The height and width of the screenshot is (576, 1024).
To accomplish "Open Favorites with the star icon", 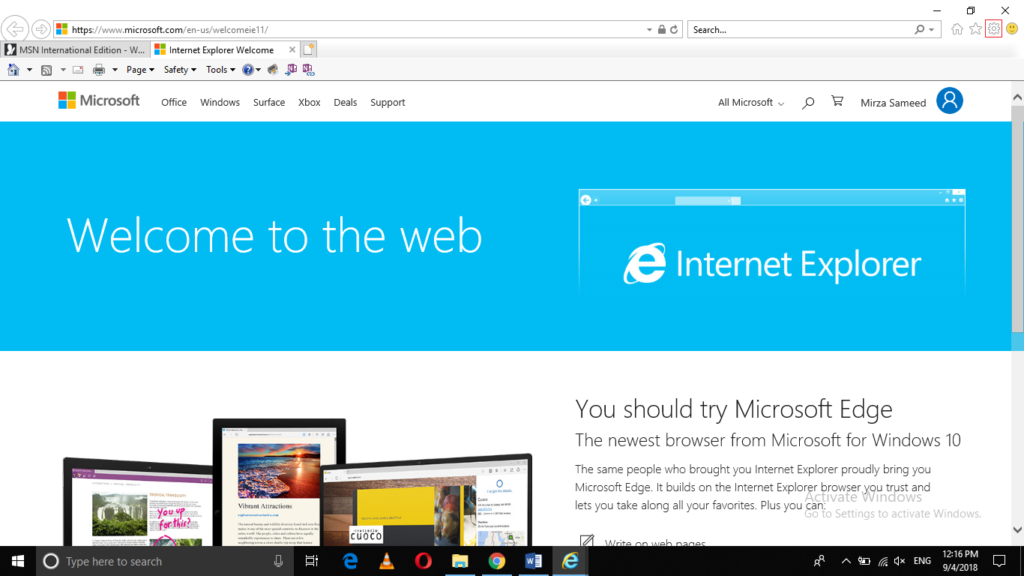I will tap(975, 29).
